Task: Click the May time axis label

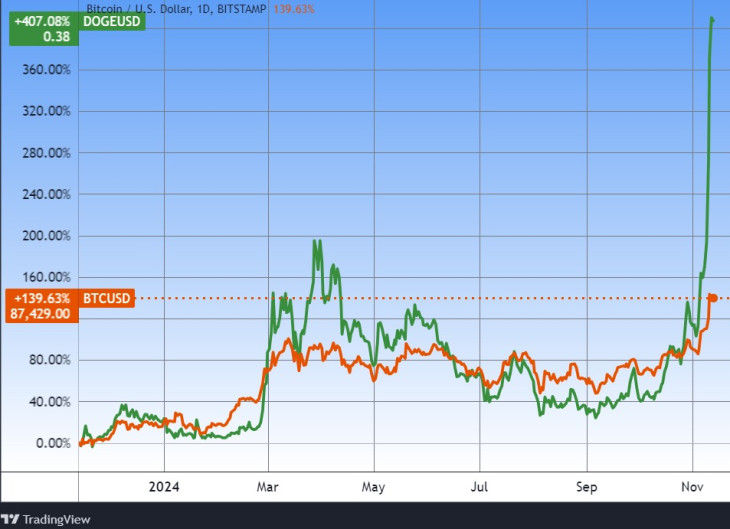Action: pyautogui.click(x=373, y=488)
